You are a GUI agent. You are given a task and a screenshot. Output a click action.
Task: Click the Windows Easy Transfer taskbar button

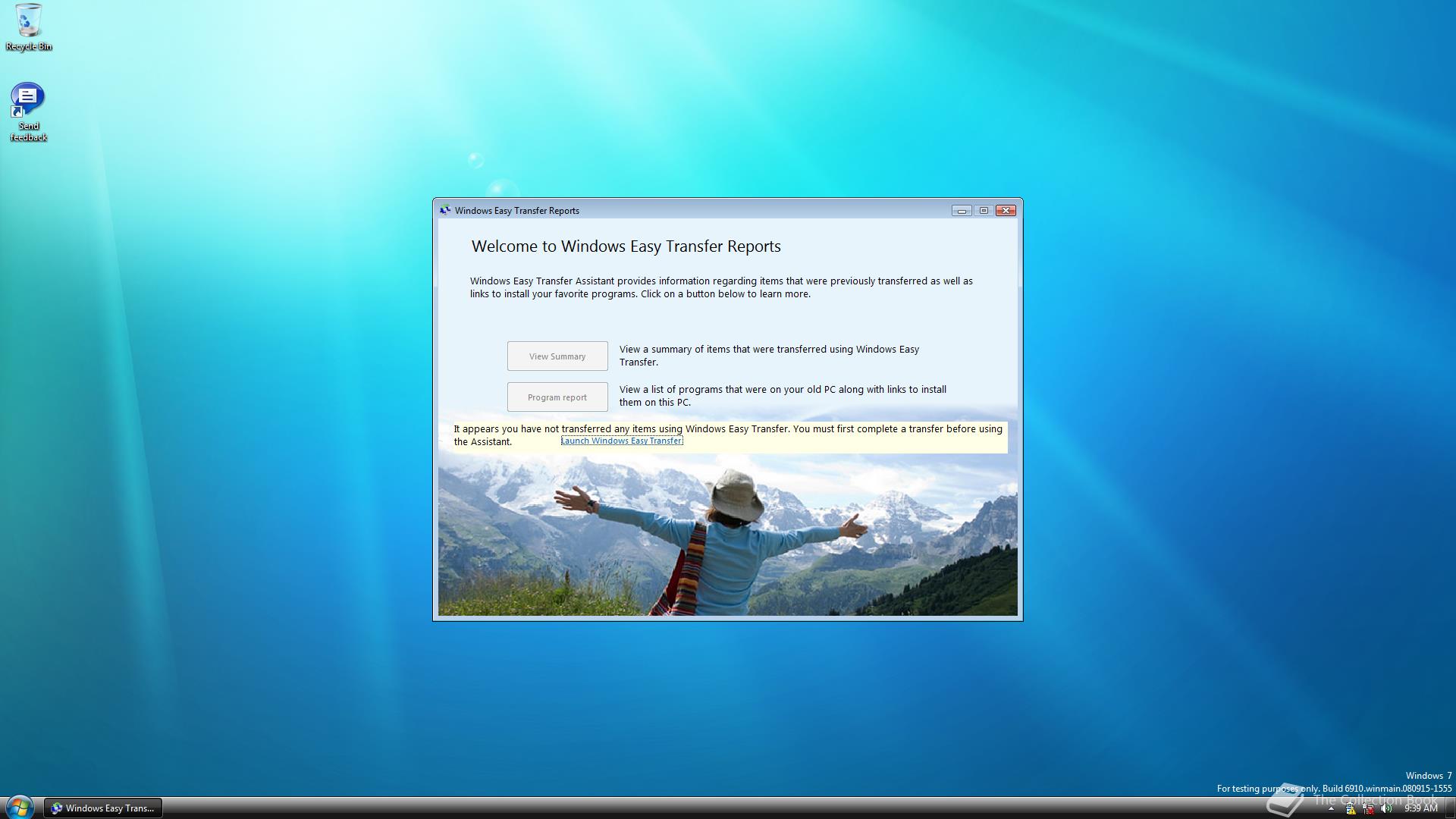tap(102, 808)
